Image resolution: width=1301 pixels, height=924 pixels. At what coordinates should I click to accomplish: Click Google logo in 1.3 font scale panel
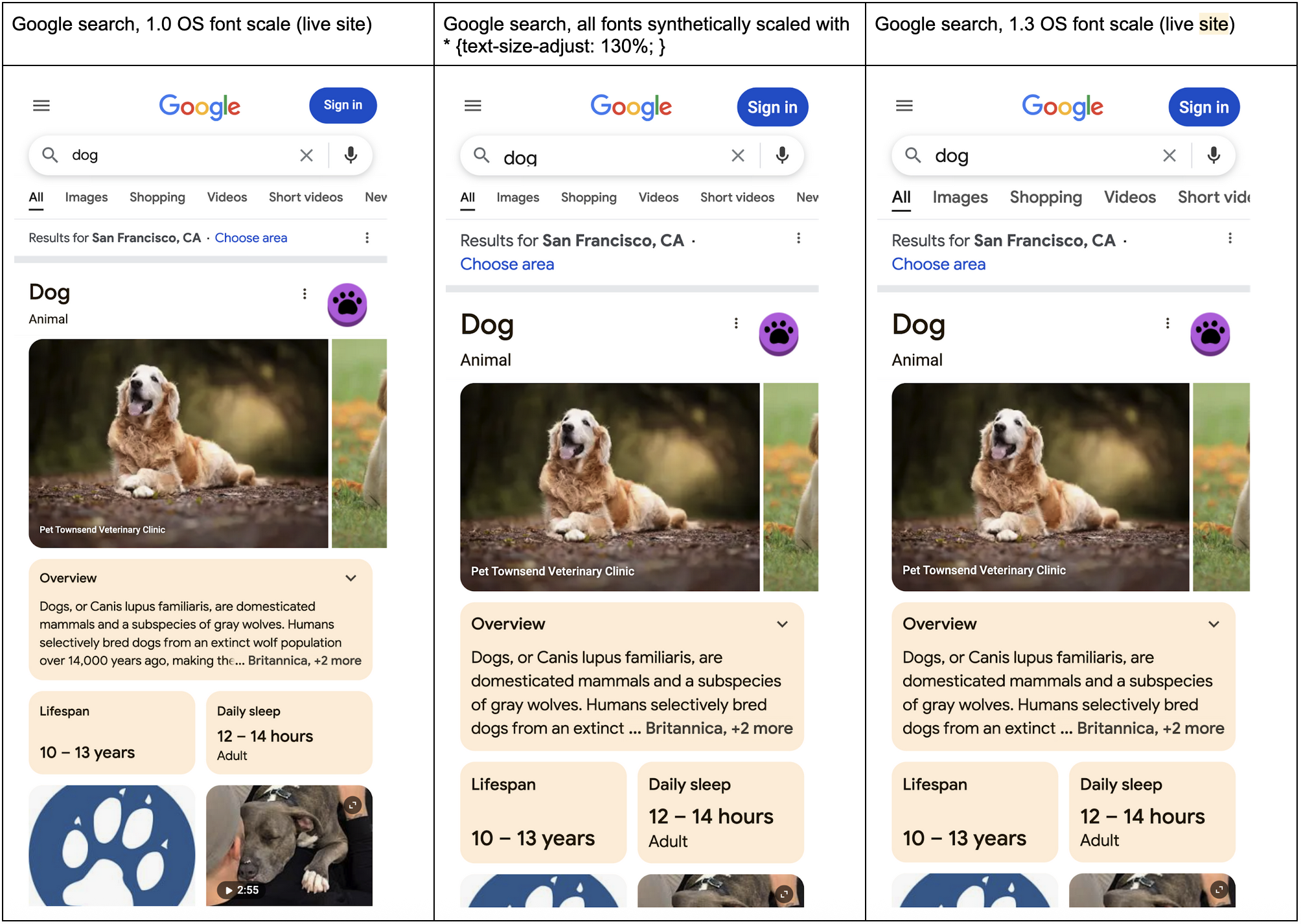coord(1063,107)
